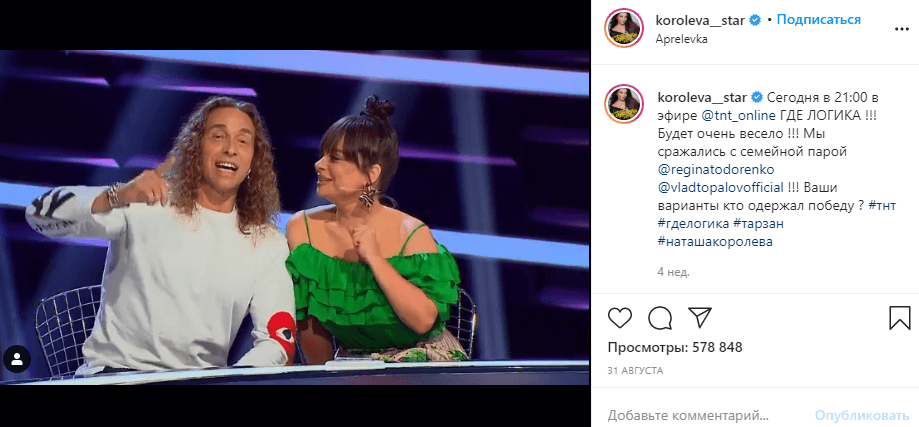
Task: Show tagged people icon on video
Action: 17,358
